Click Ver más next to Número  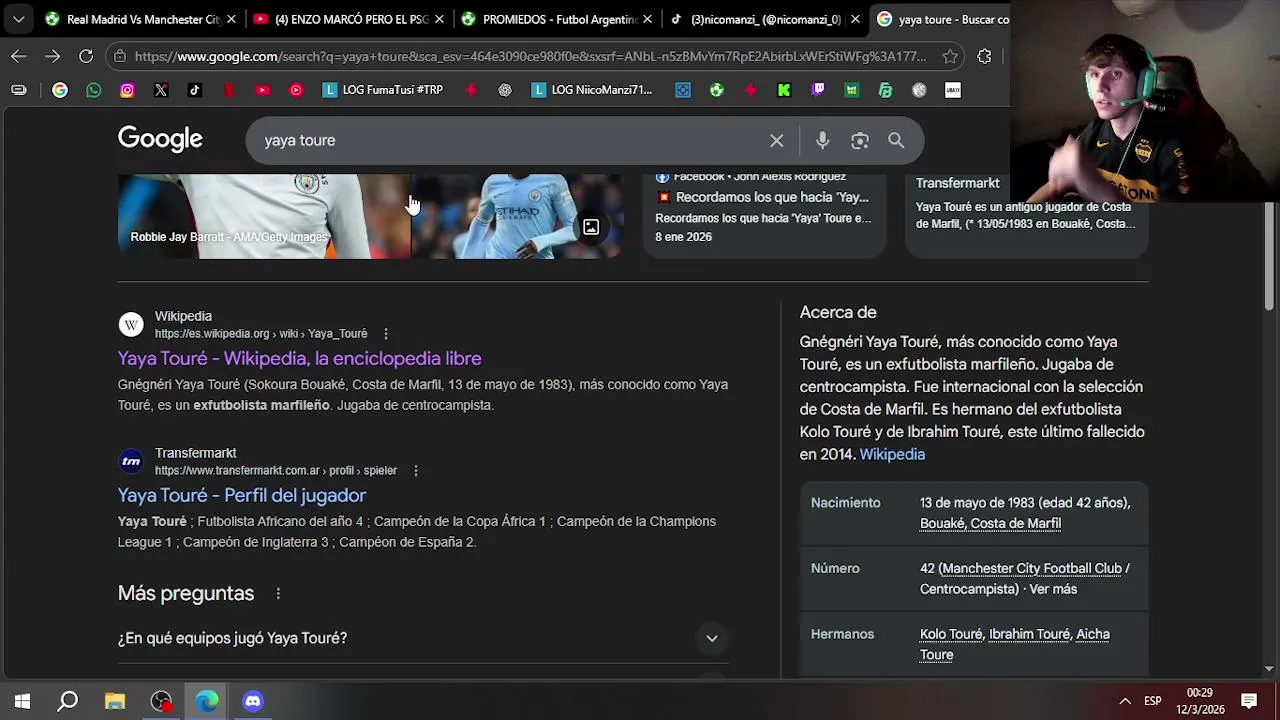pyautogui.click(x=1053, y=589)
